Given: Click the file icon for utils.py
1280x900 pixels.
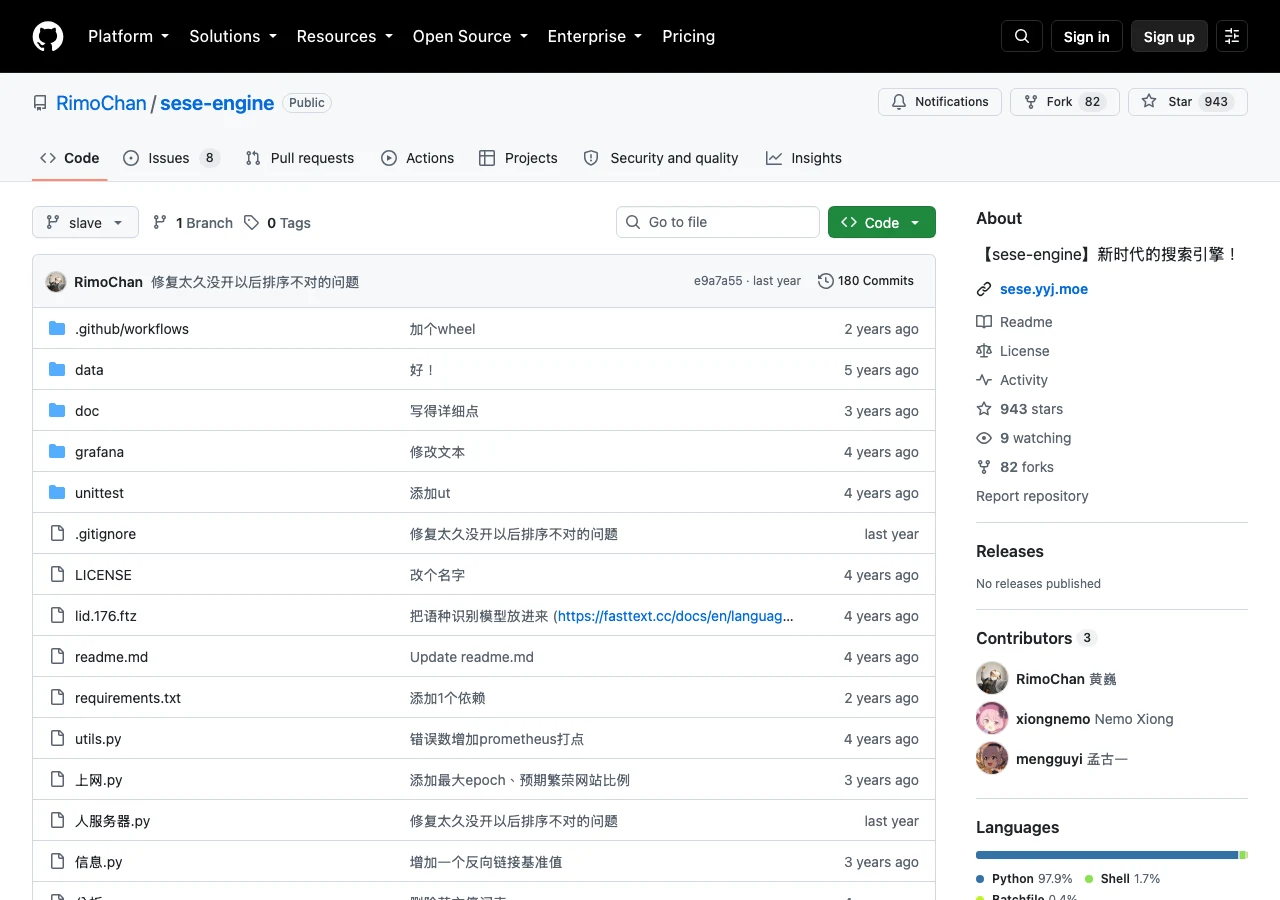Looking at the screenshot, I should coord(57,738).
